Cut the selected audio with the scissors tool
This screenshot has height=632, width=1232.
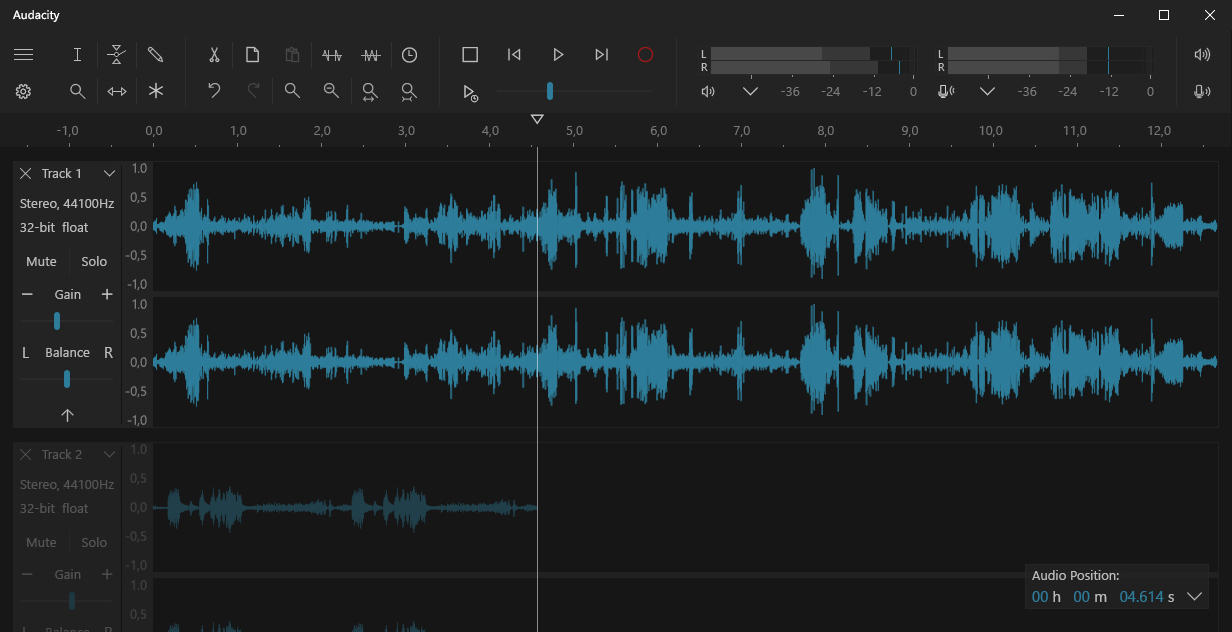click(x=213, y=55)
